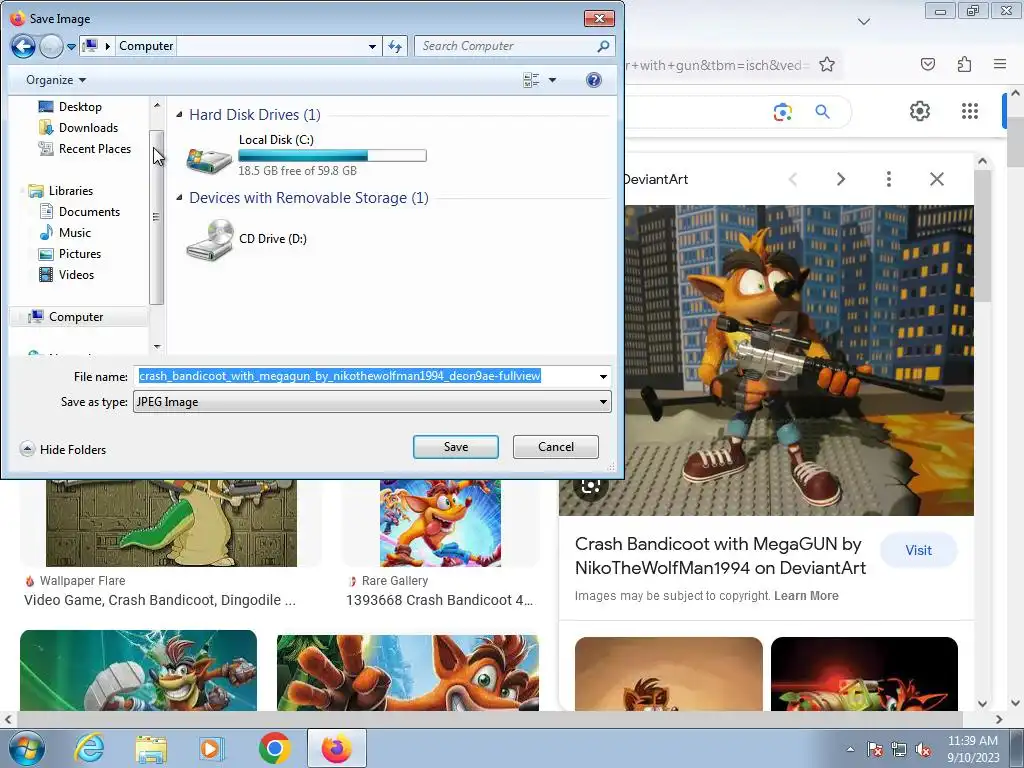Open the help button in the Save dialog
The image size is (1024, 768).
pyautogui.click(x=594, y=80)
